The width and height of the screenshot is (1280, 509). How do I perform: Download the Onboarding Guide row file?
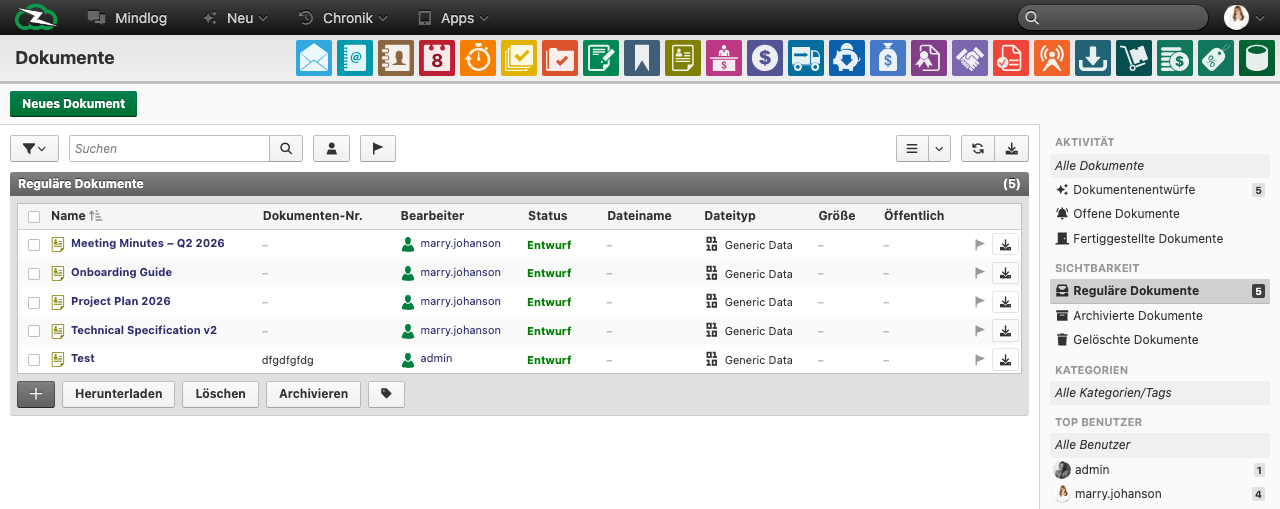click(1006, 273)
